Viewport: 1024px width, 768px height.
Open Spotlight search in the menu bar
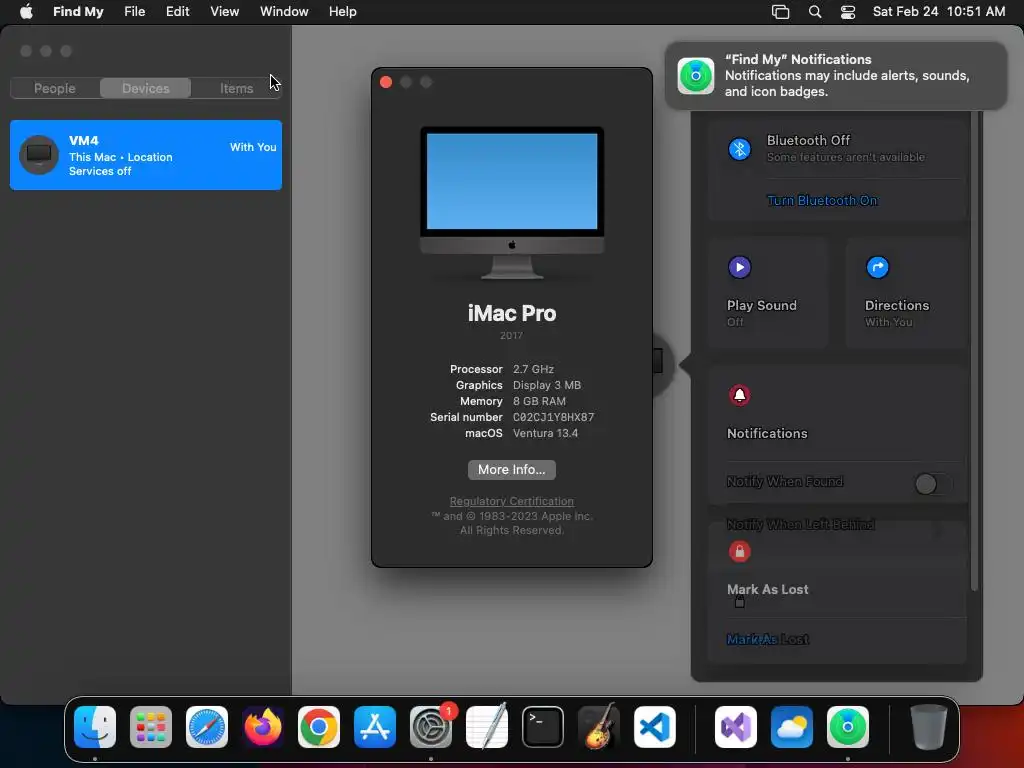814,11
